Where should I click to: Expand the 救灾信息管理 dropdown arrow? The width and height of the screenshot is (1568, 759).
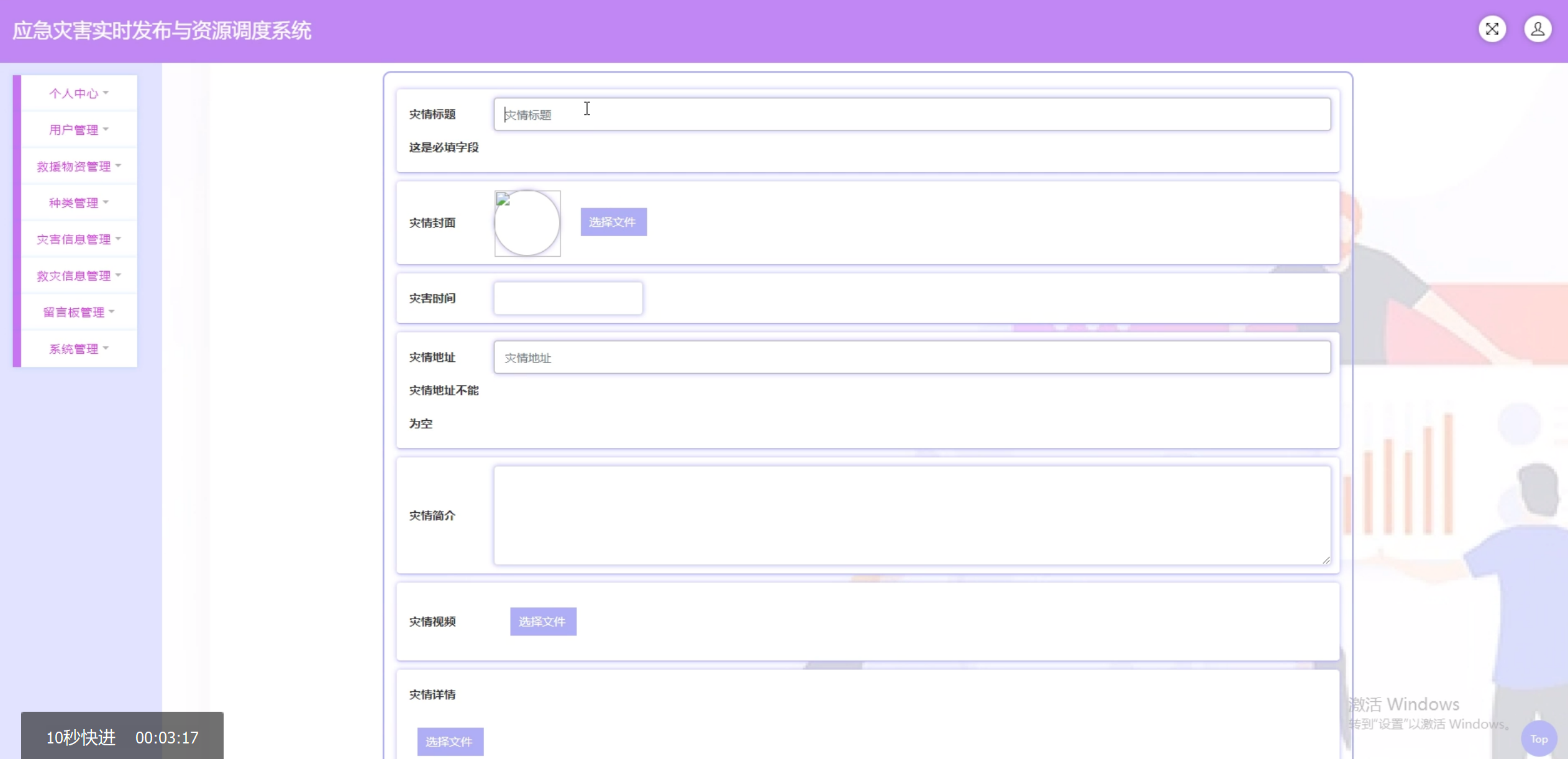pos(118,275)
